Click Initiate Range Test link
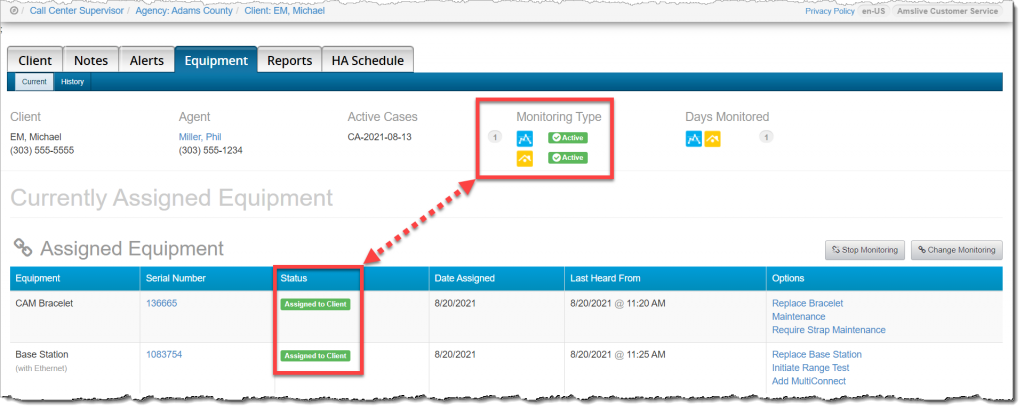This screenshot has width=1024, height=411. pos(812,368)
